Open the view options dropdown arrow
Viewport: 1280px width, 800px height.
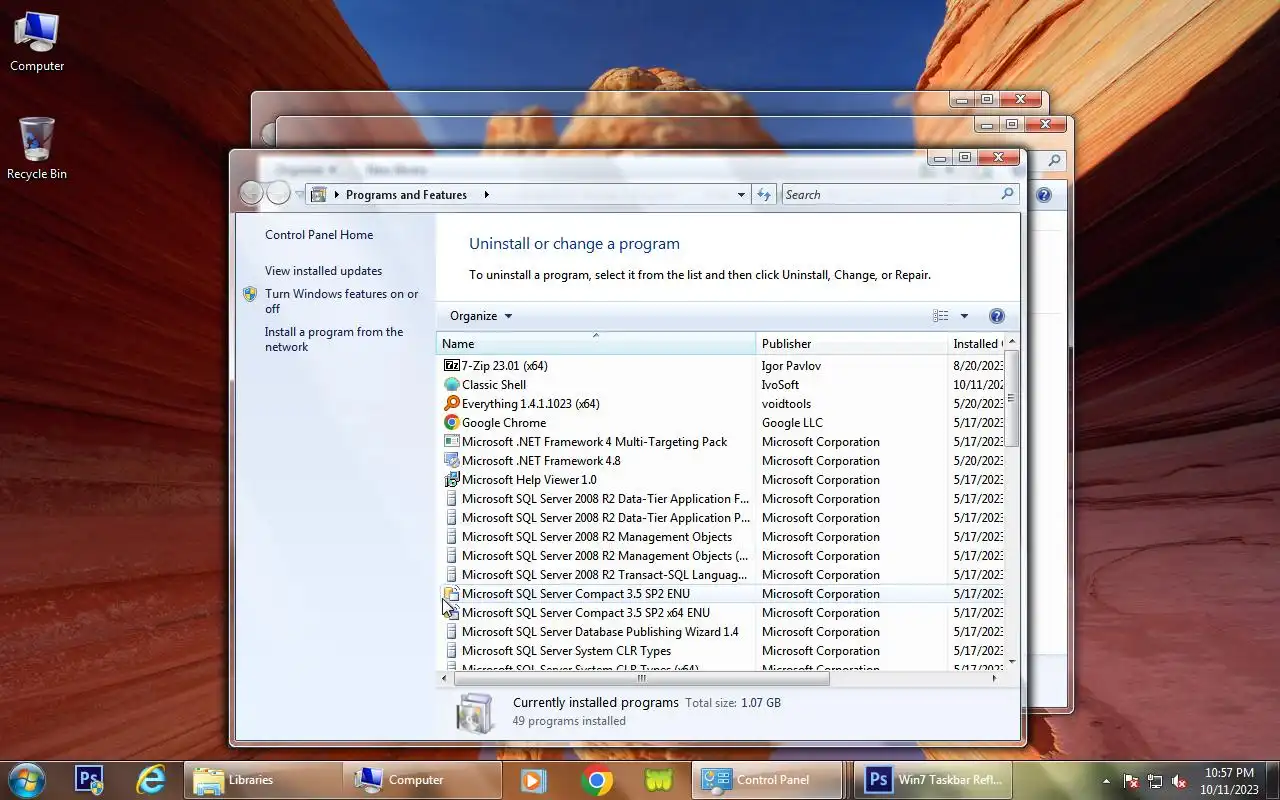point(964,316)
